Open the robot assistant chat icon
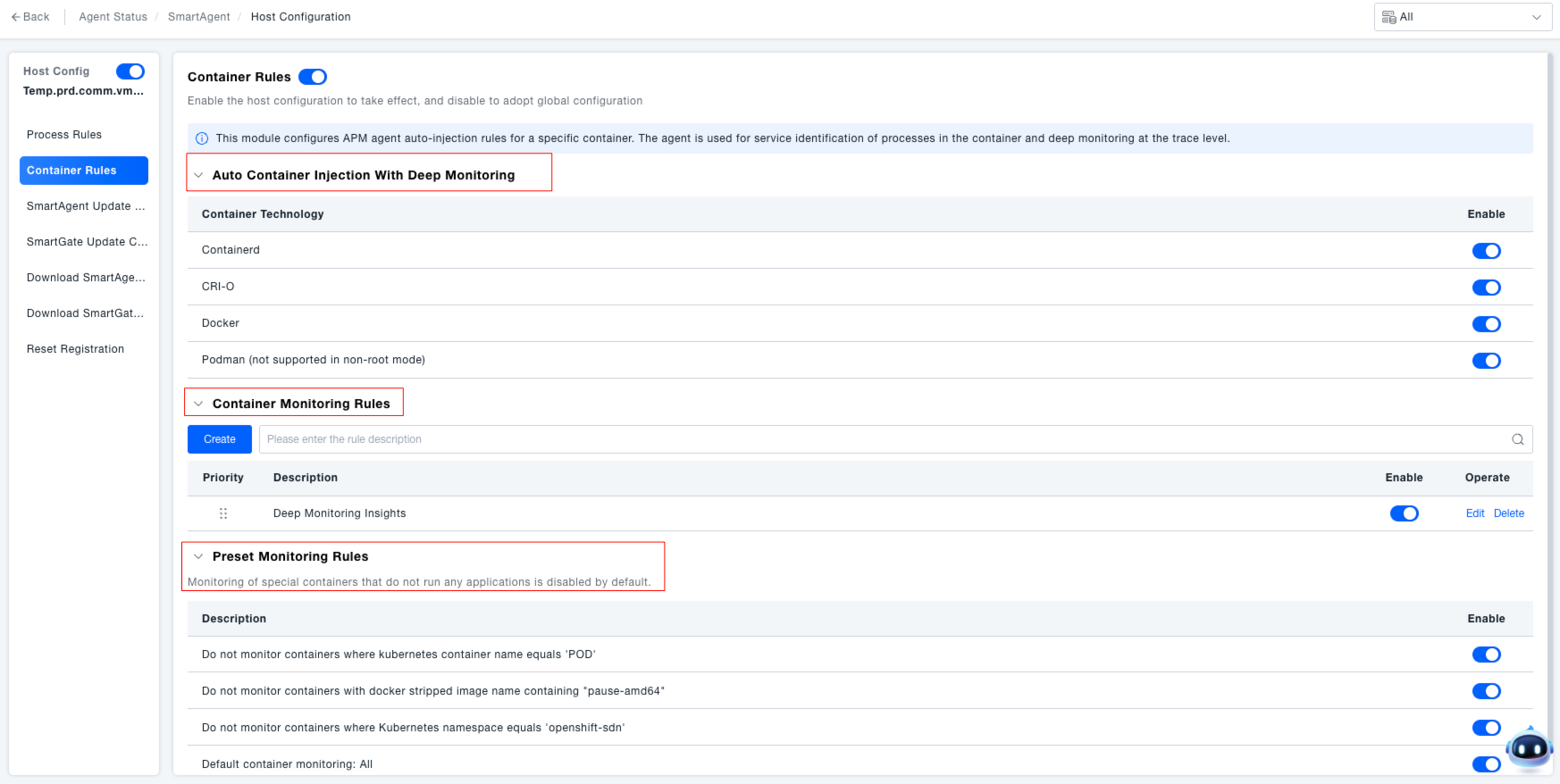The height and width of the screenshot is (784, 1560). (x=1529, y=749)
